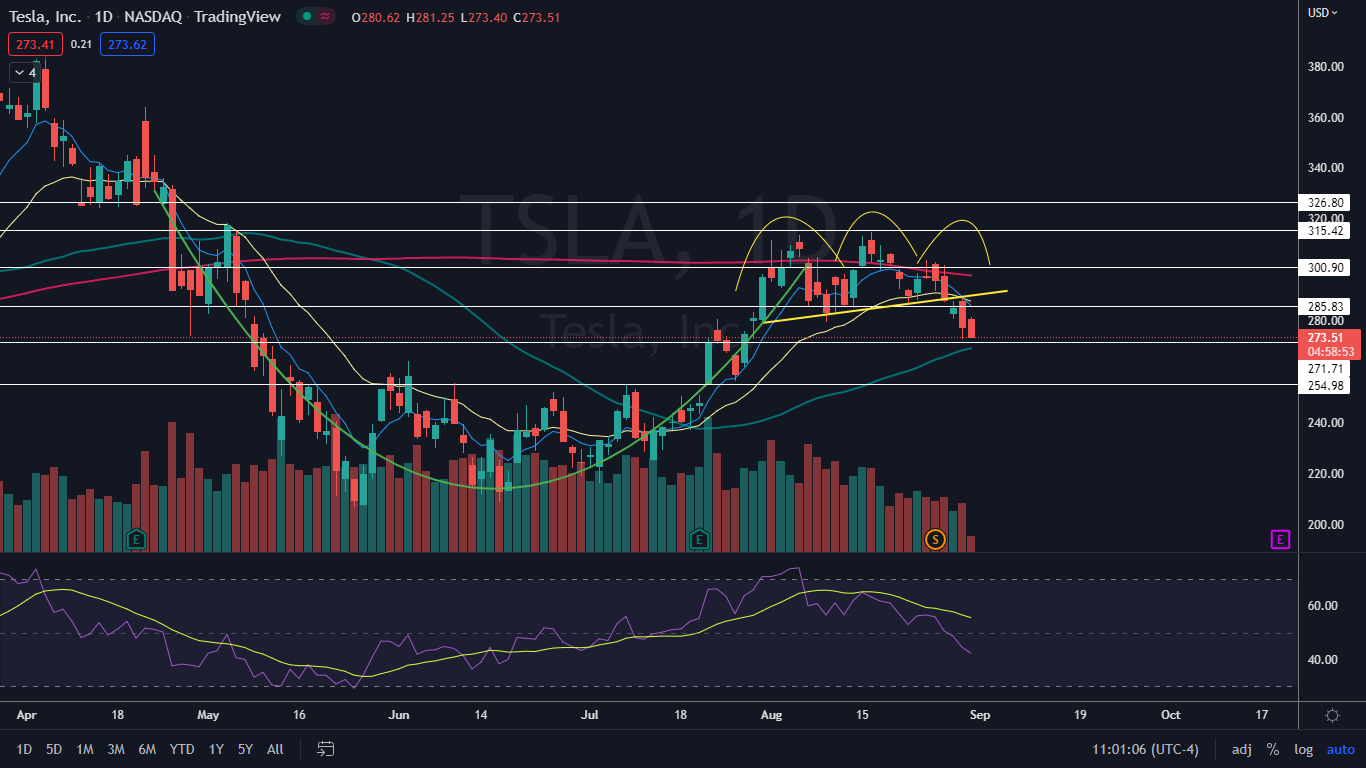Open the USD currency dropdown
This screenshot has width=1366, height=768.
1323,13
